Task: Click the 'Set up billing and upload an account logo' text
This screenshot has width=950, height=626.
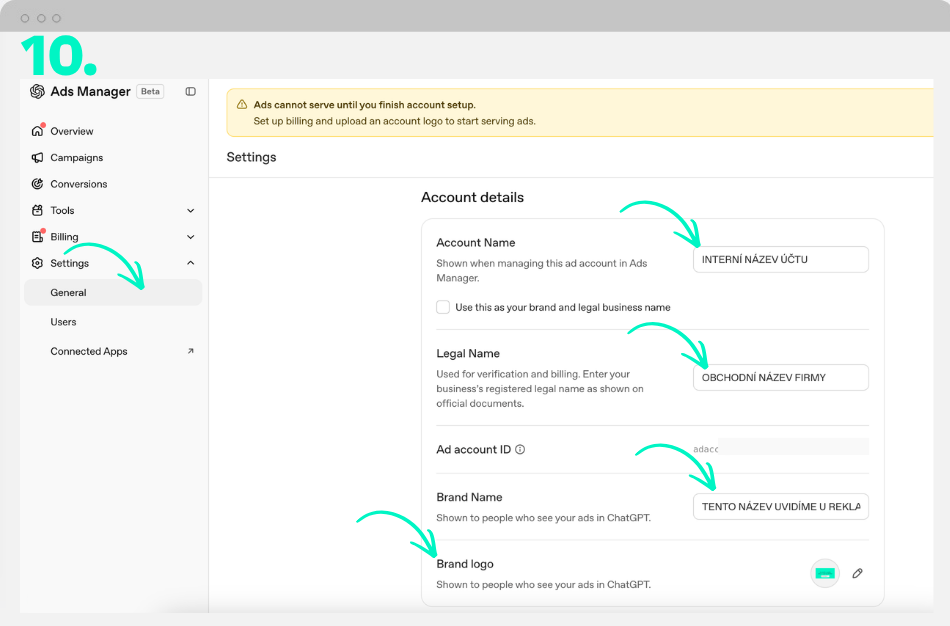Action: click(x=394, y=121)
